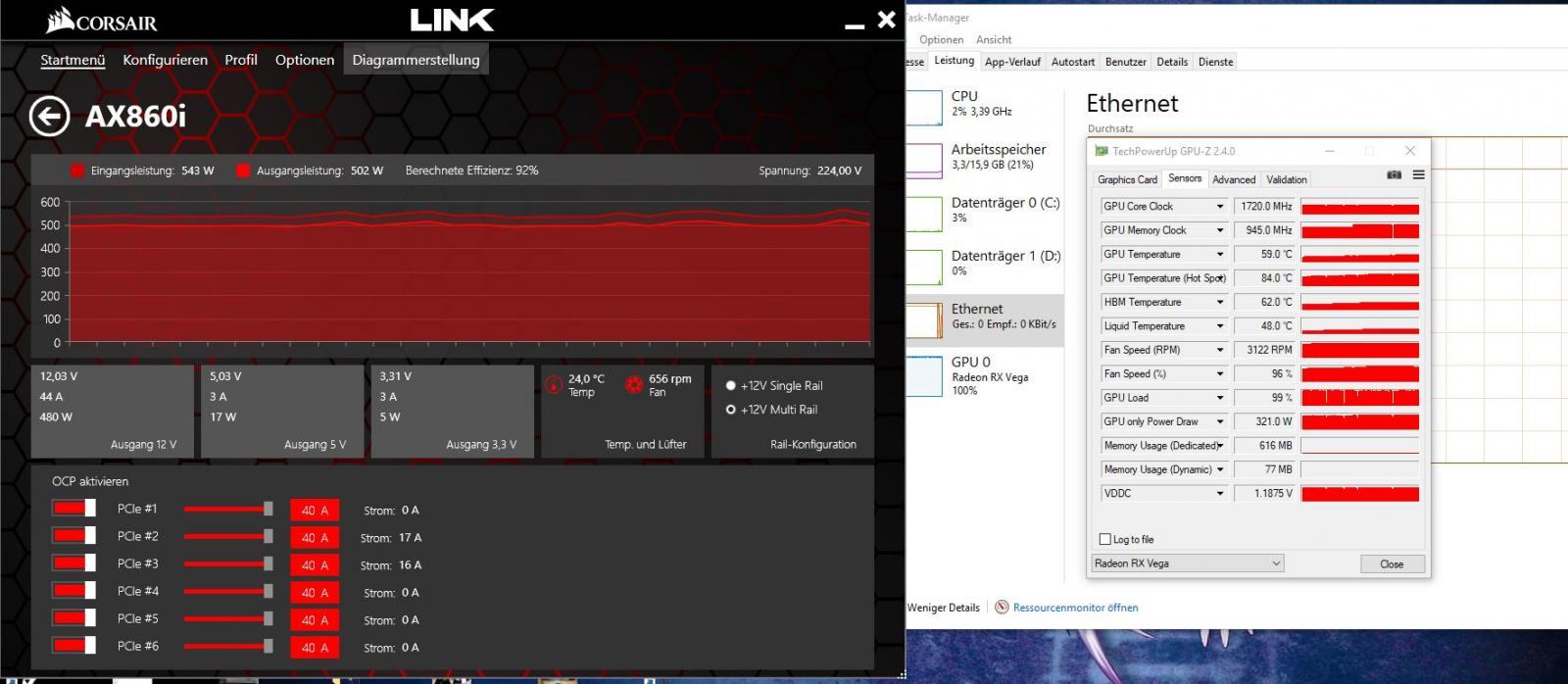Toggle OCP switch for PCIe #1
This screenshot has height=684, width=1568.
coord(74,508)
